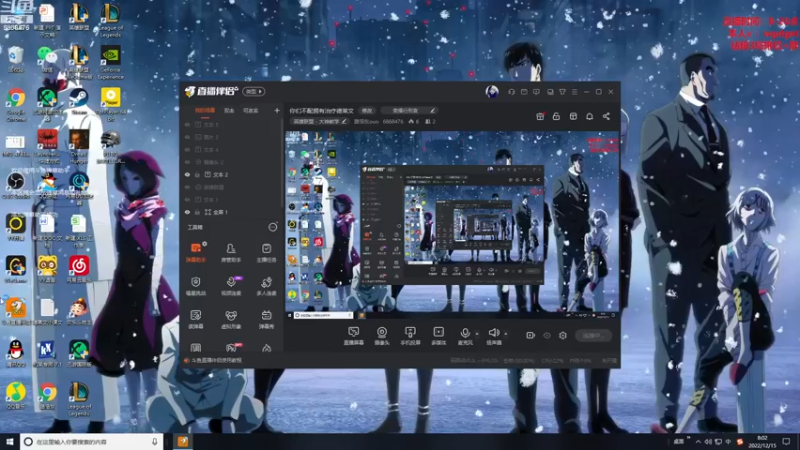Screen dimensions: 800x450
Task: Open the shield challenge tool in toolbox
Action: tap(195, 286)
